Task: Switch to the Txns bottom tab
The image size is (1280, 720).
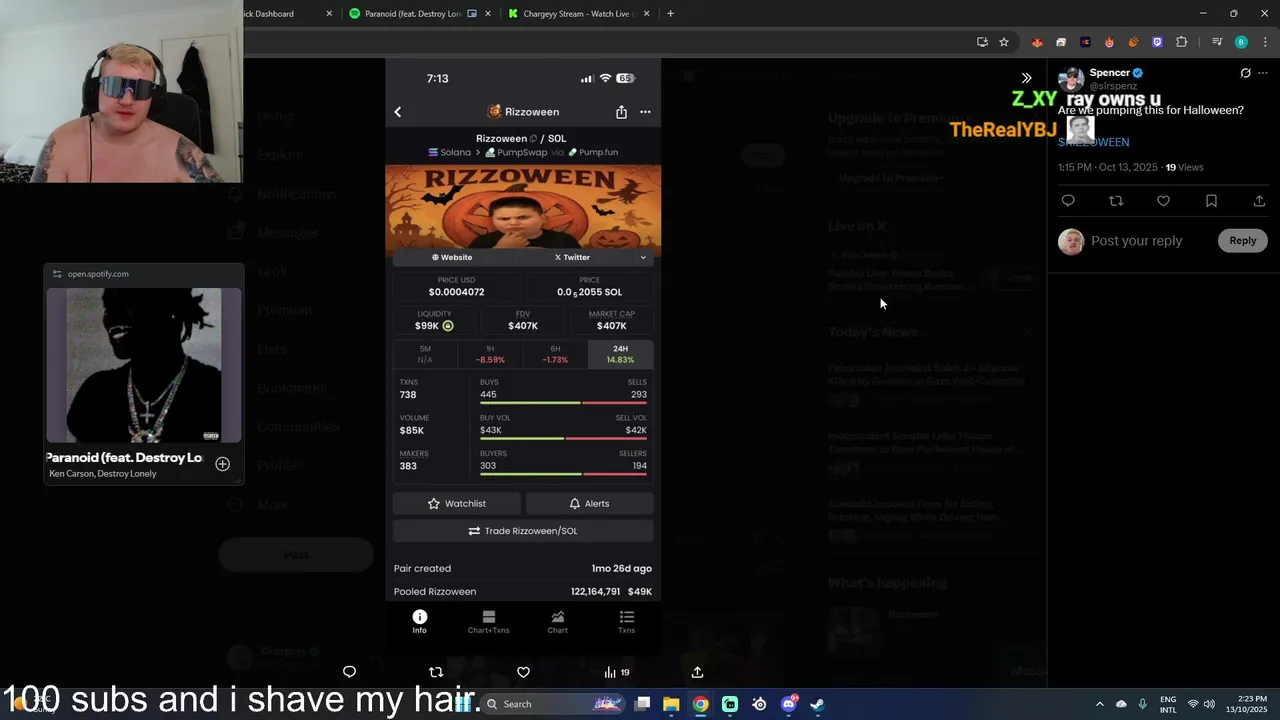Action: [626, 622]
